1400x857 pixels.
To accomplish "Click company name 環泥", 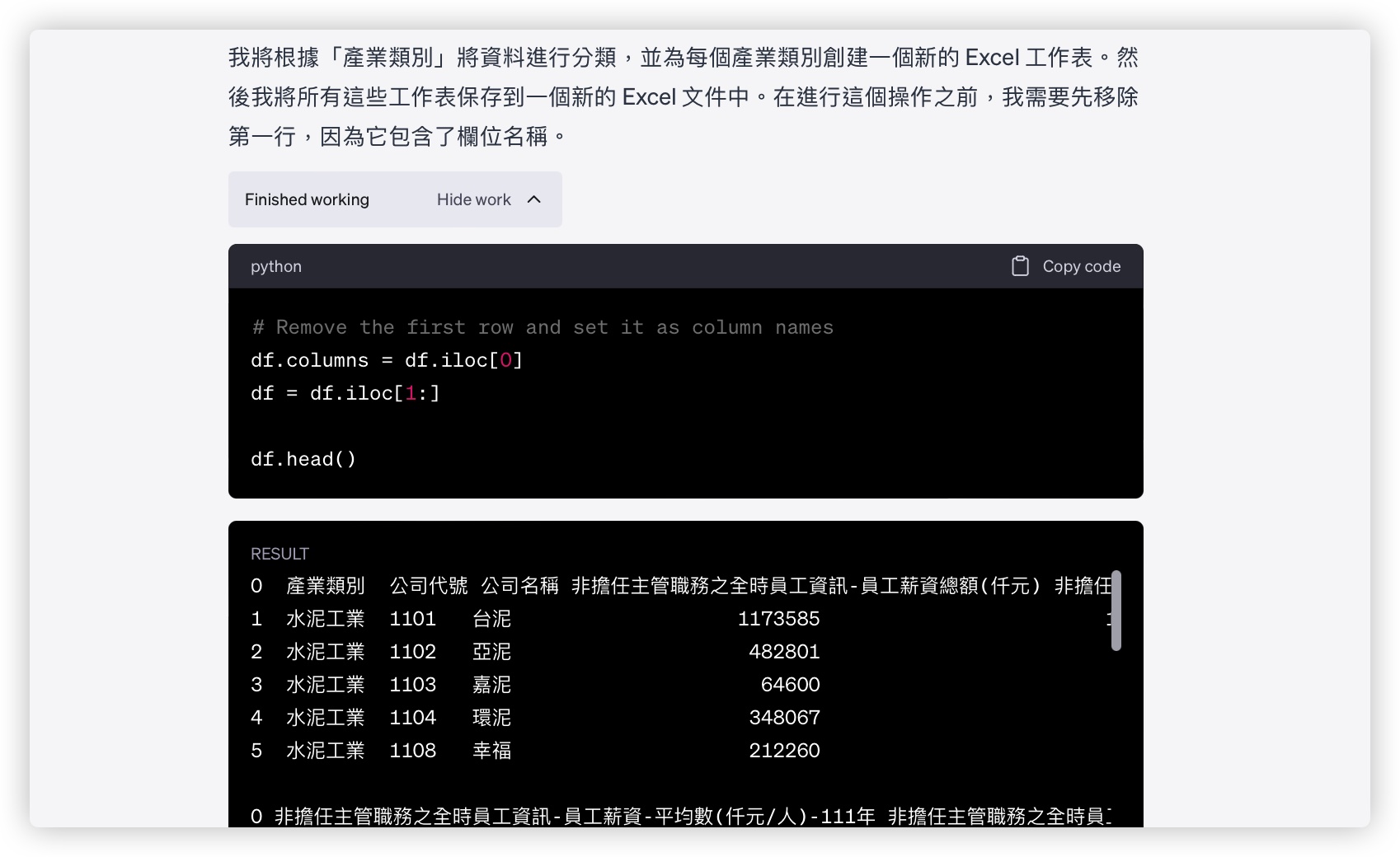I will pos(492,718).
